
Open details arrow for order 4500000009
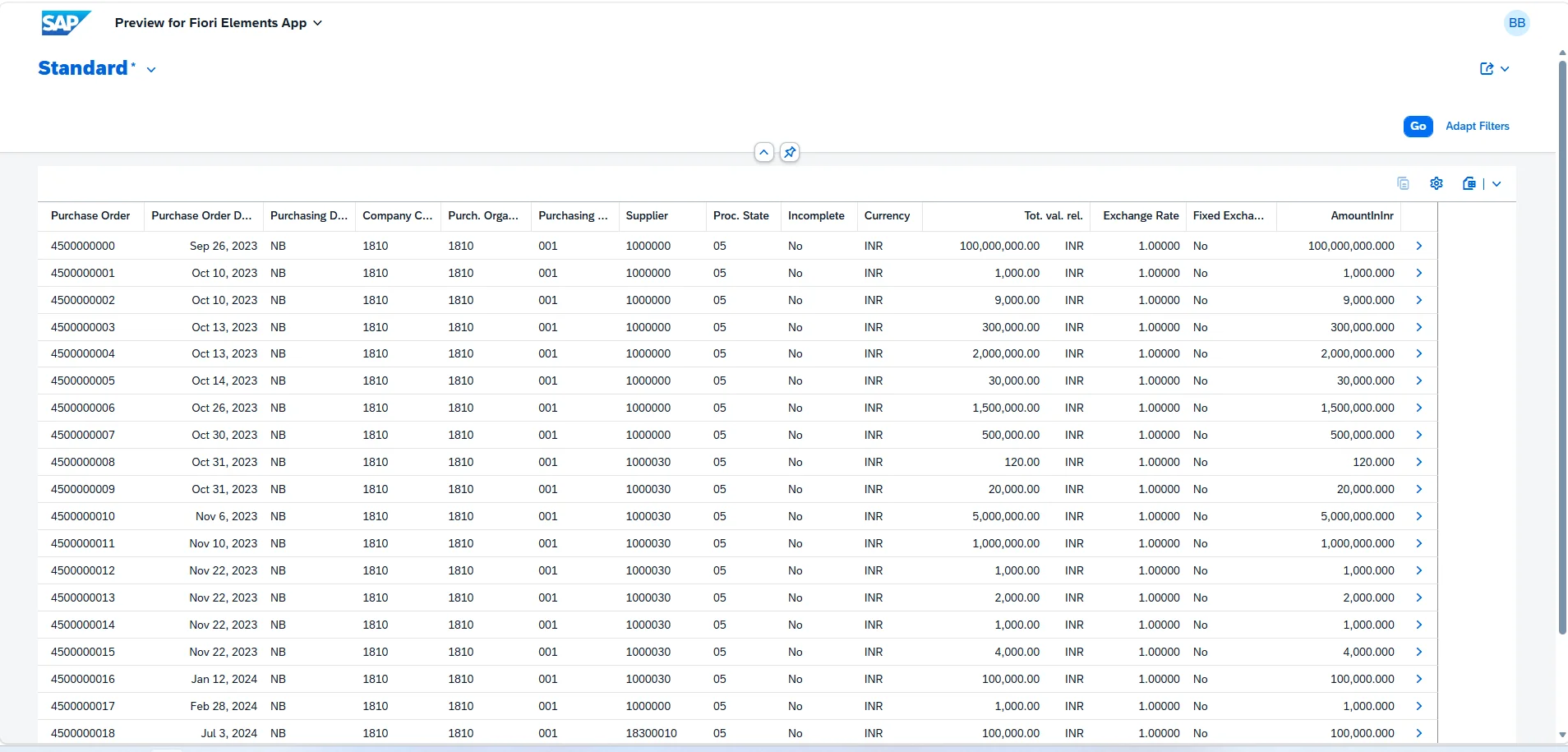pos(1419,489)
